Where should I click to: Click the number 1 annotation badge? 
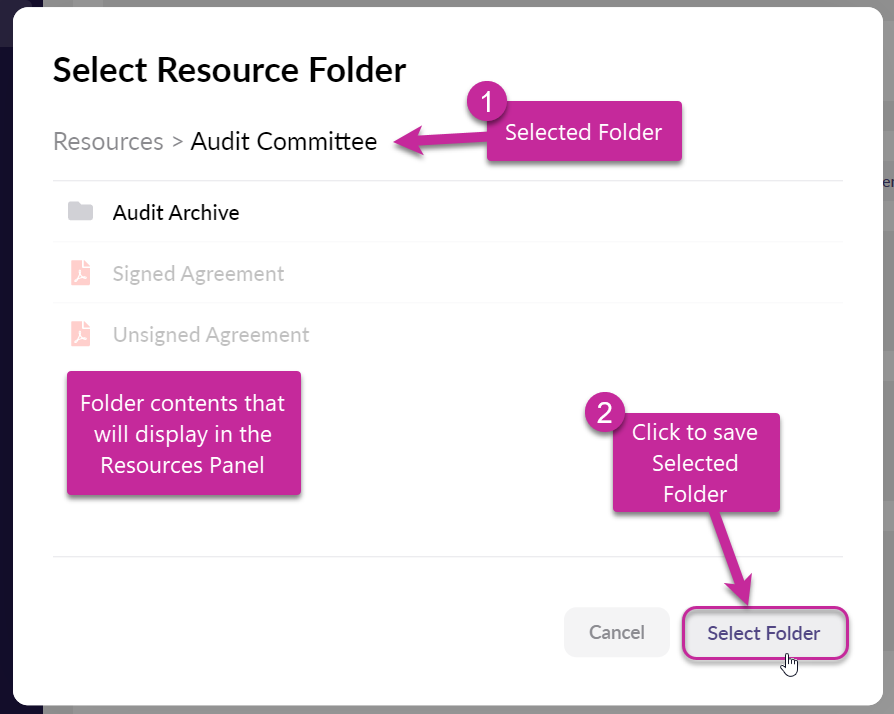[487, 102]
